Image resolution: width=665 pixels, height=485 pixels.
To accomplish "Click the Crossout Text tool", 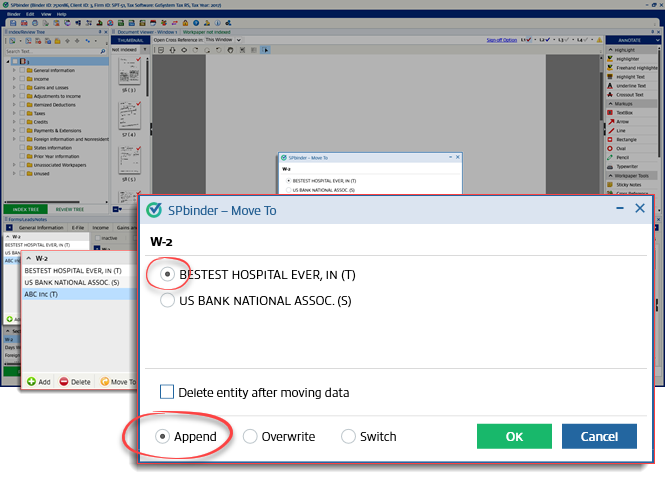I will point(629,94).
